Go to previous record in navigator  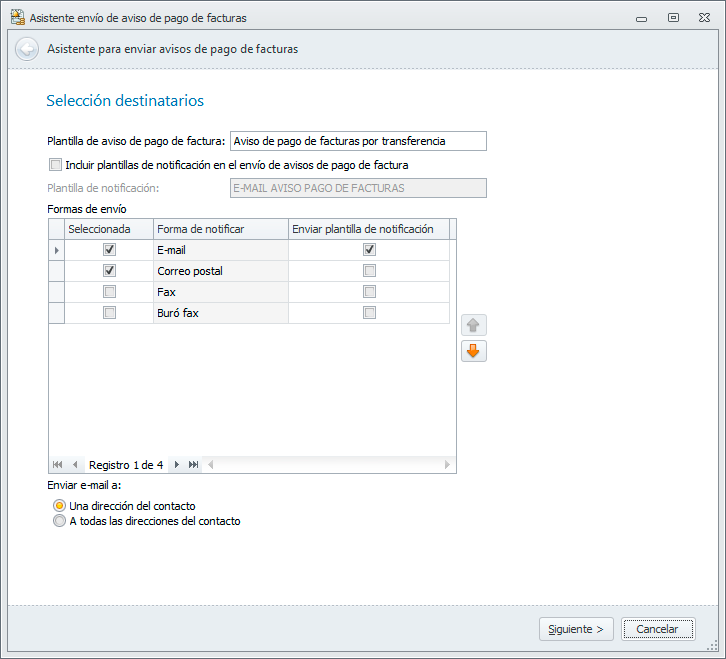(75, 465)
